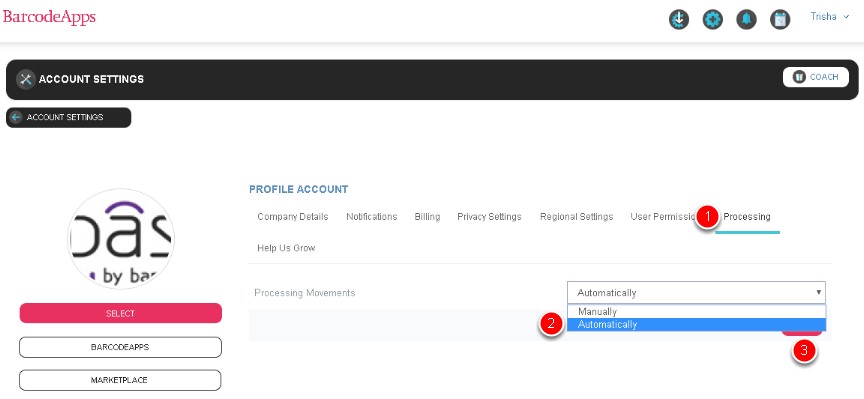Click the BarcodeApps logo
This screenshot has width=864, height=399.
(x=49, y=17)
